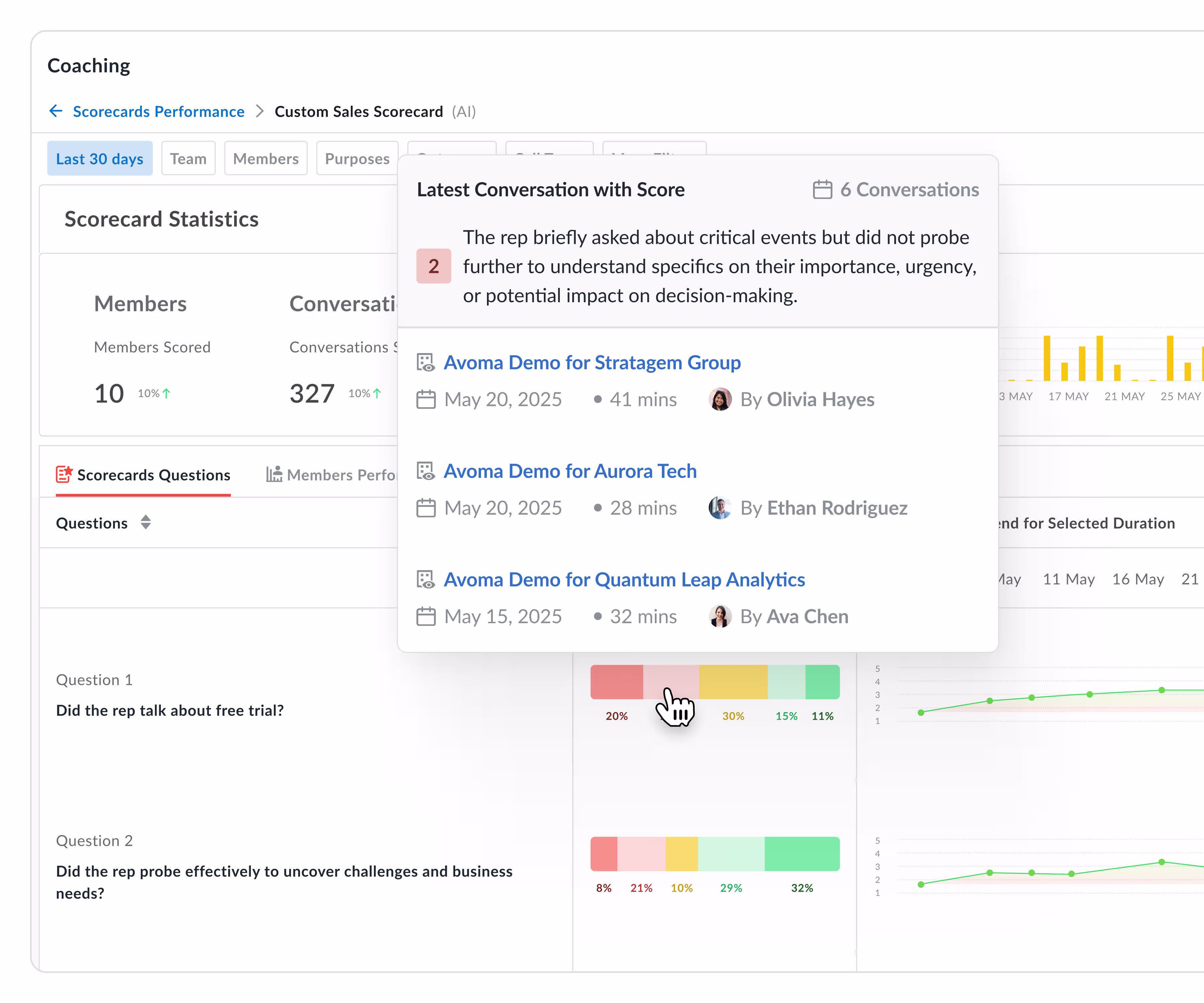Sort by the Questions column arrows

pos(145,522)
